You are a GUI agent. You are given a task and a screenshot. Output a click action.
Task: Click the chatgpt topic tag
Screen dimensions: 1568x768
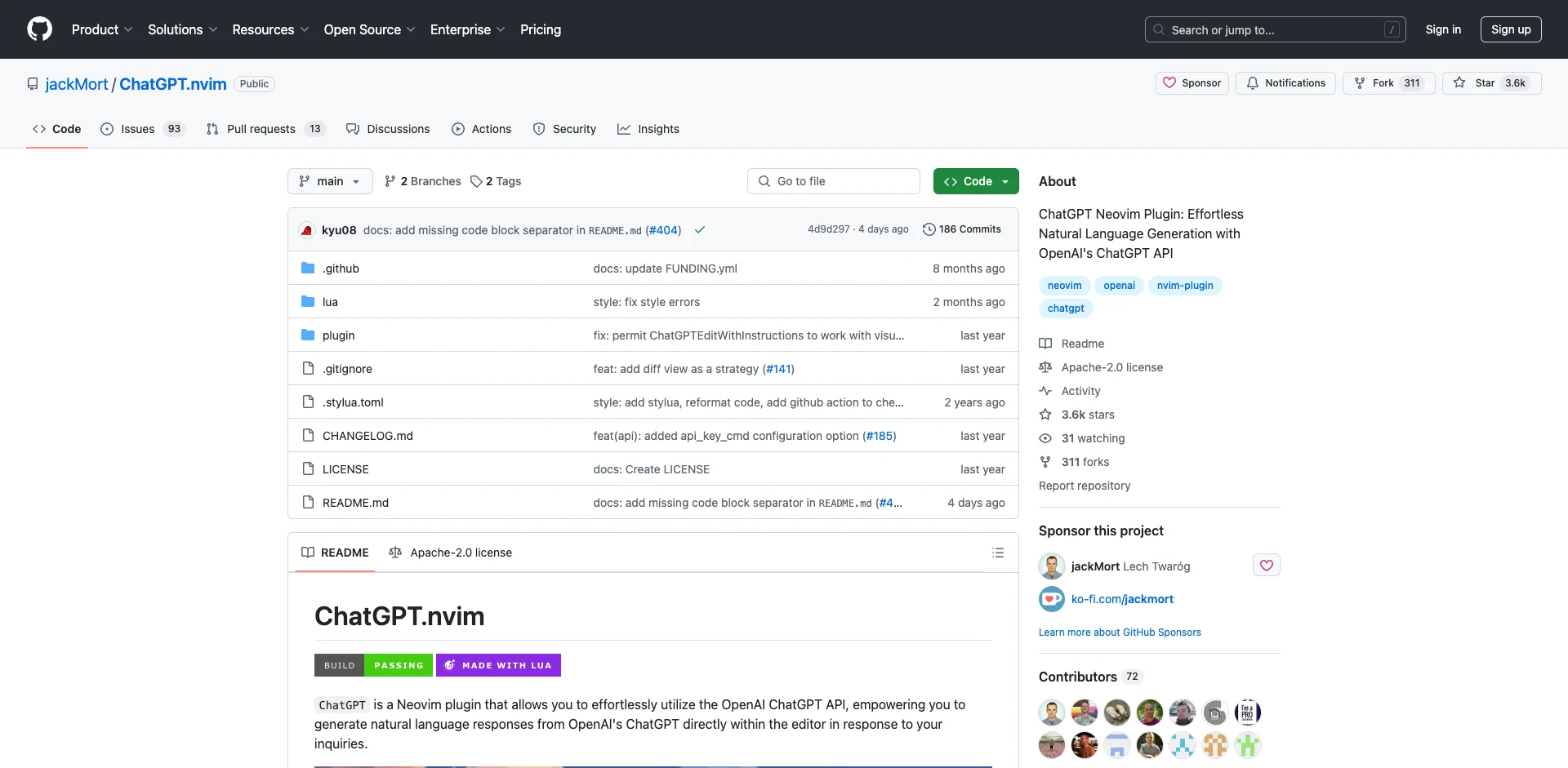pos(1066,309)
